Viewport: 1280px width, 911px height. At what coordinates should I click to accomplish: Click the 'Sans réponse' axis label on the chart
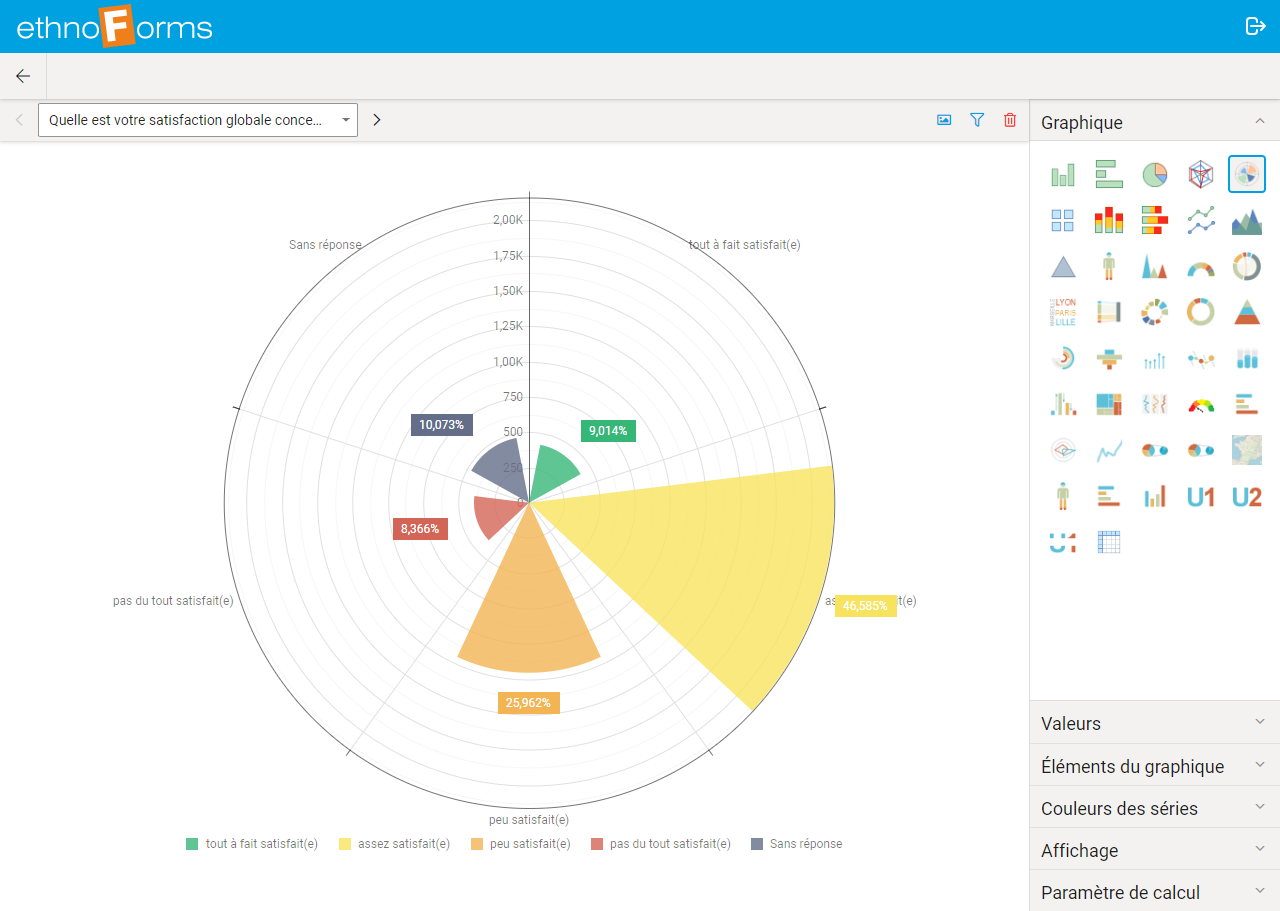(325, 245)
